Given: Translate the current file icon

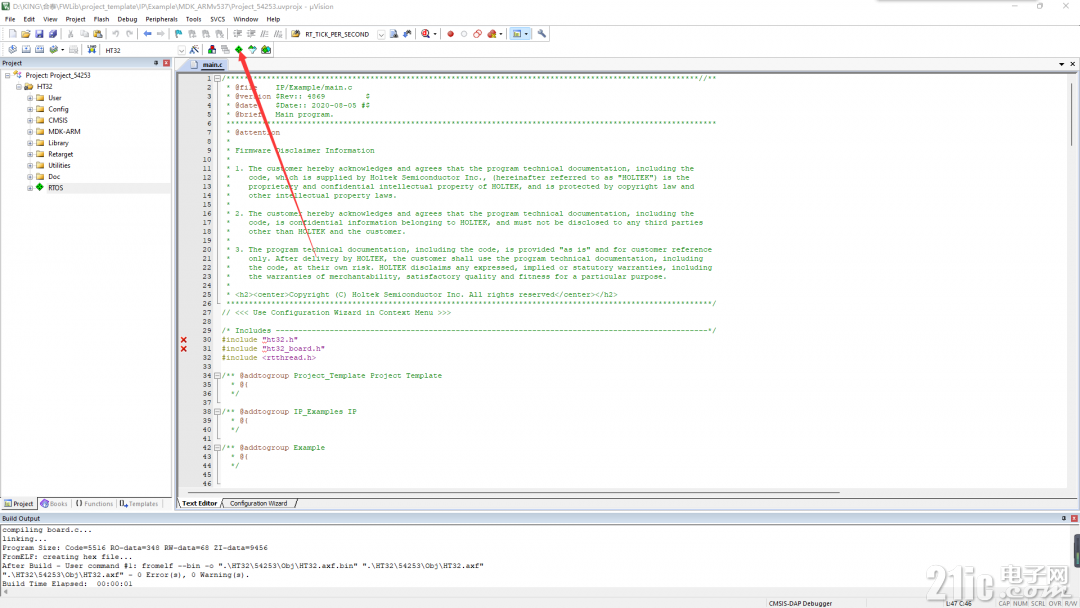Looking at the screenshot, I should pos(12,50).
